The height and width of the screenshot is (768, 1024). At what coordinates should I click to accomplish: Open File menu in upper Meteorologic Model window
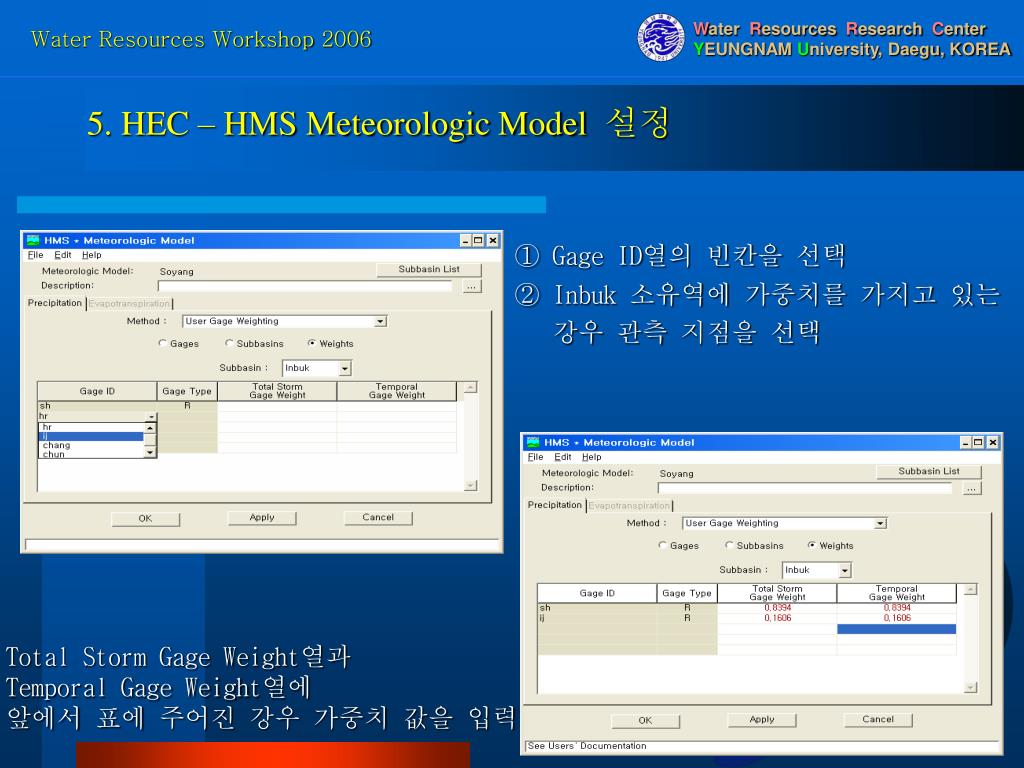coord(35,255)
